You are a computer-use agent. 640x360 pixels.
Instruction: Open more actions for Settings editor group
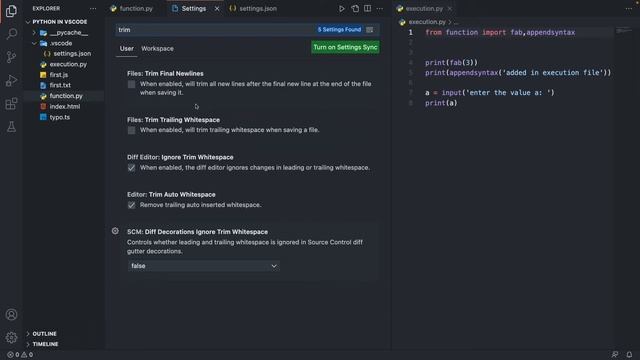coord(380,9)
